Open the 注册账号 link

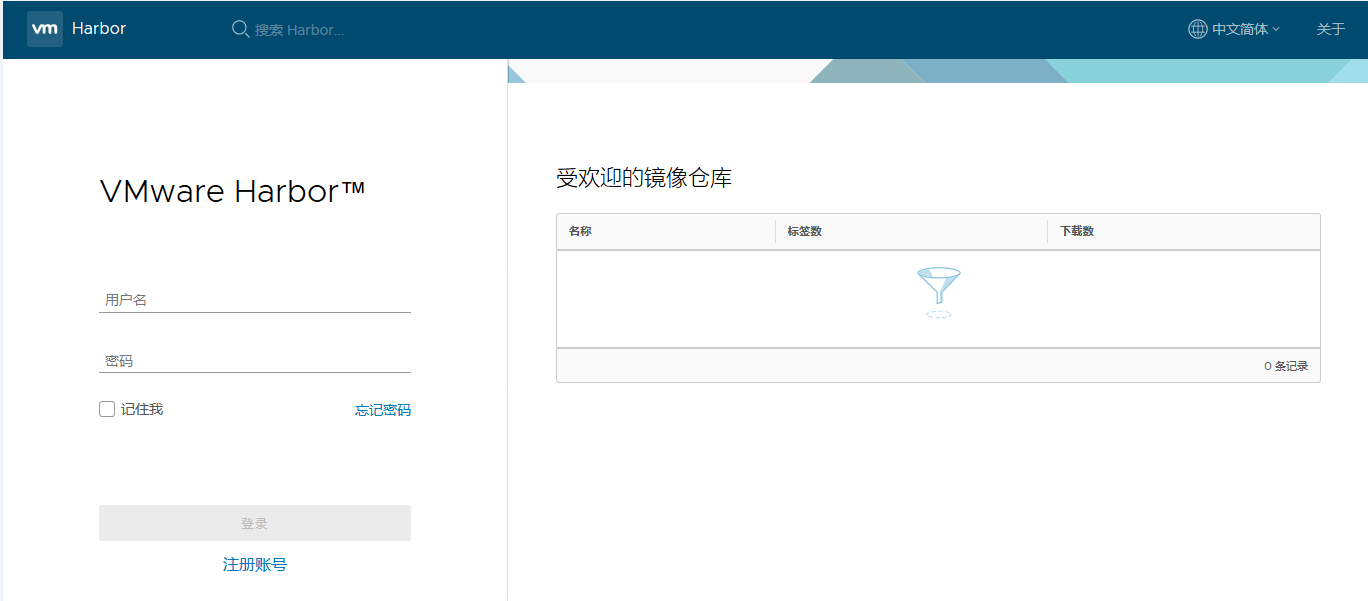pos(255,565)
